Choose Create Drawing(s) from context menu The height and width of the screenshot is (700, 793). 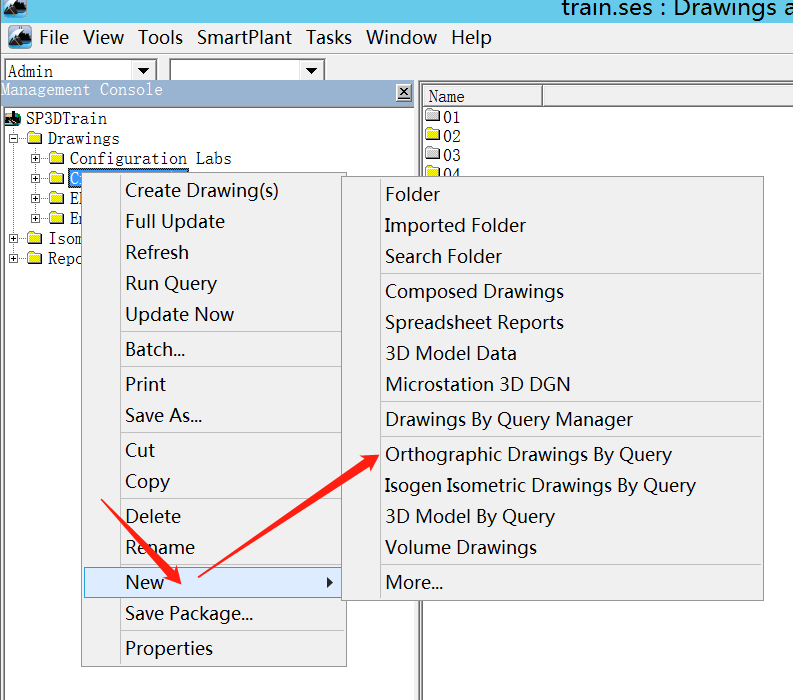click(x=202, y=191)
